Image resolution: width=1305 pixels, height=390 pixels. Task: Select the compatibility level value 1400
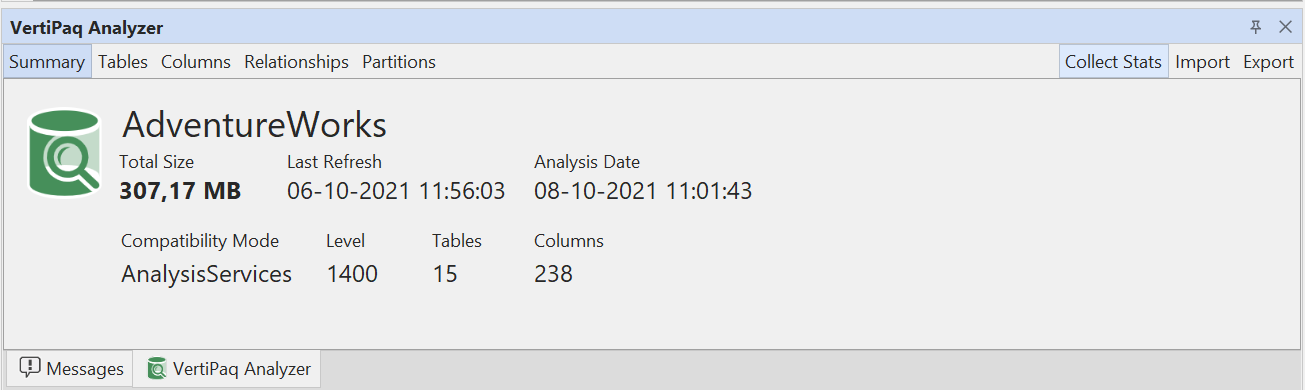point(352,274)
